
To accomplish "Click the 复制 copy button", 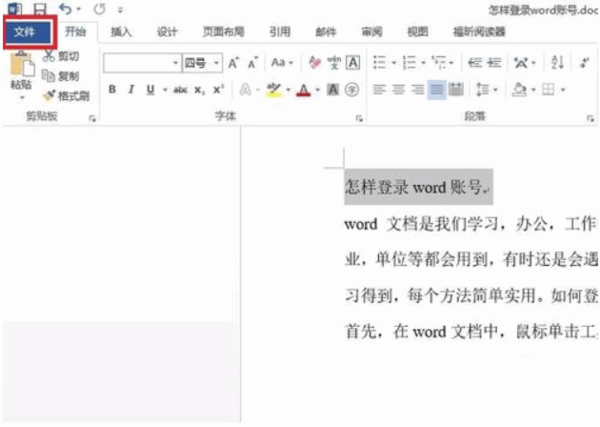I will coord(60,76).
